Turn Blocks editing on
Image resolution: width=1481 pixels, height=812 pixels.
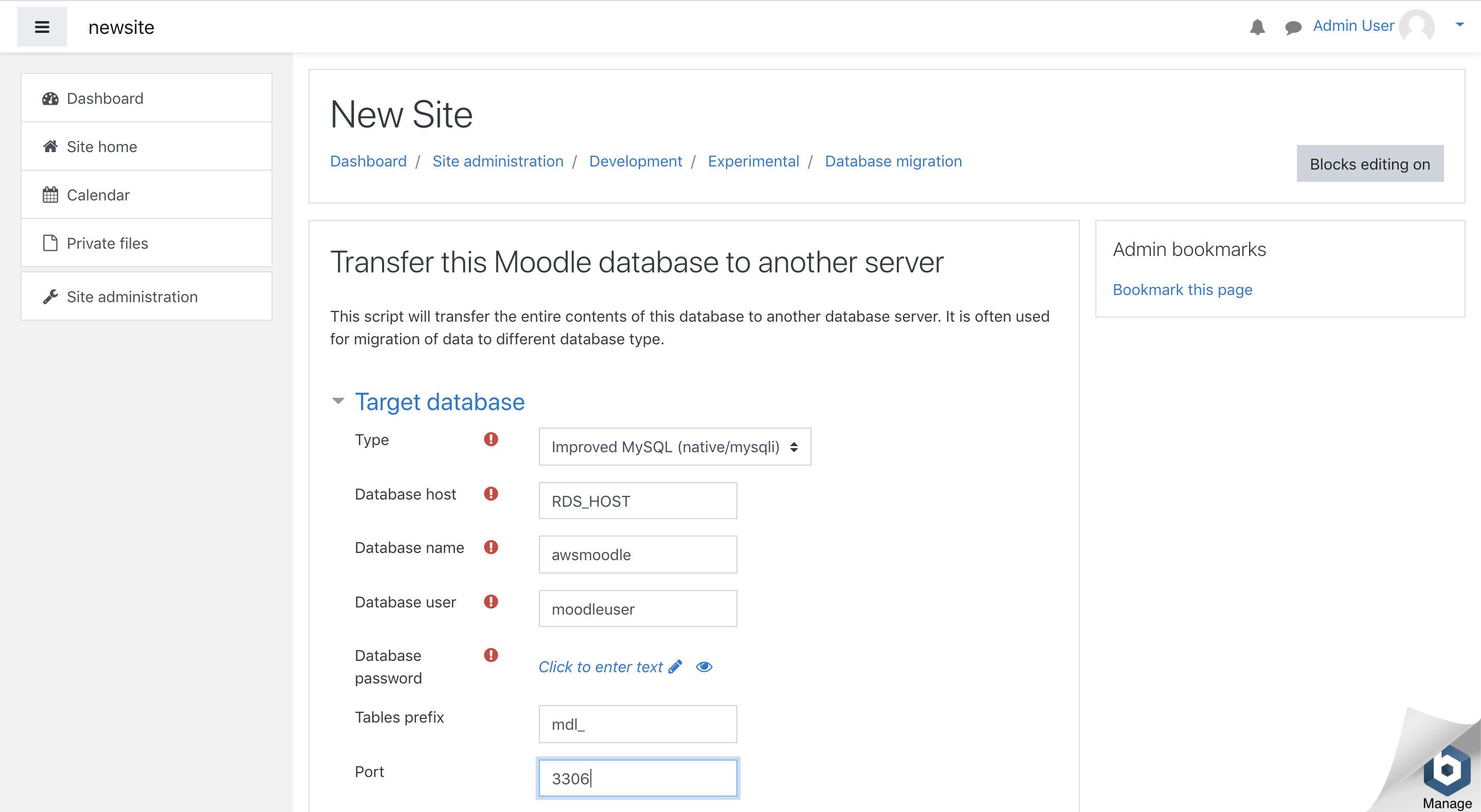pos(1369,164)
